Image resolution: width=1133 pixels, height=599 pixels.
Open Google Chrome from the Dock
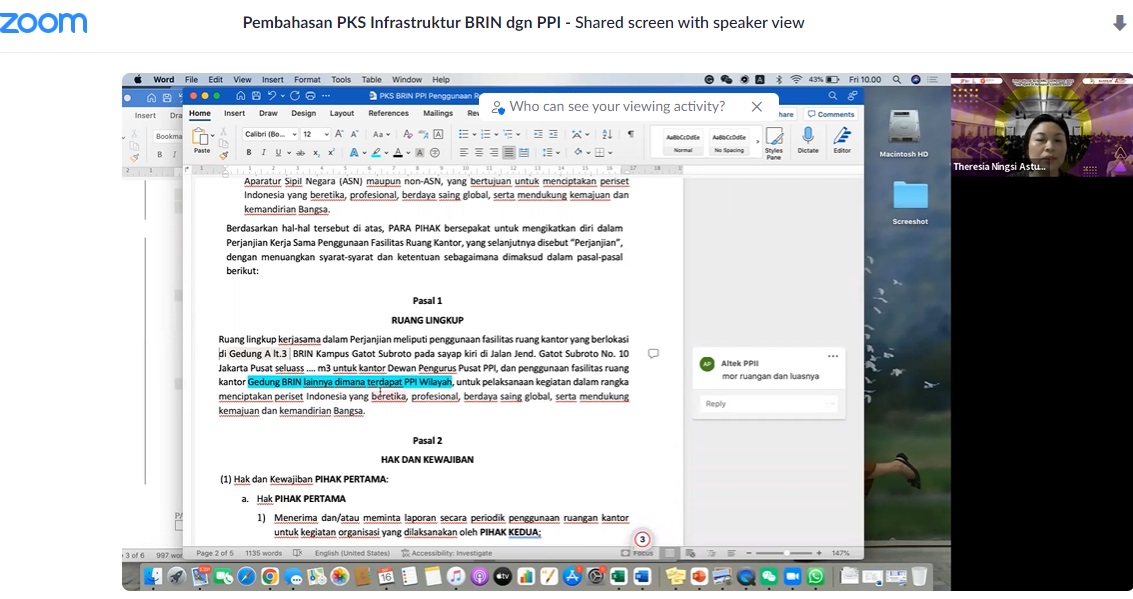[x=270, y=577]
